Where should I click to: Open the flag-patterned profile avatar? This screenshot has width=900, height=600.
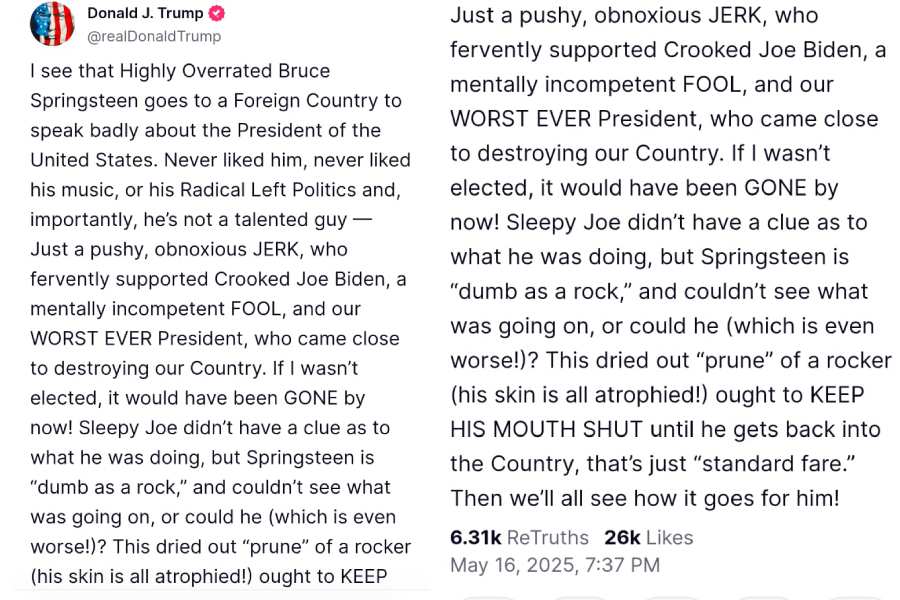click(x=52, y=24)
